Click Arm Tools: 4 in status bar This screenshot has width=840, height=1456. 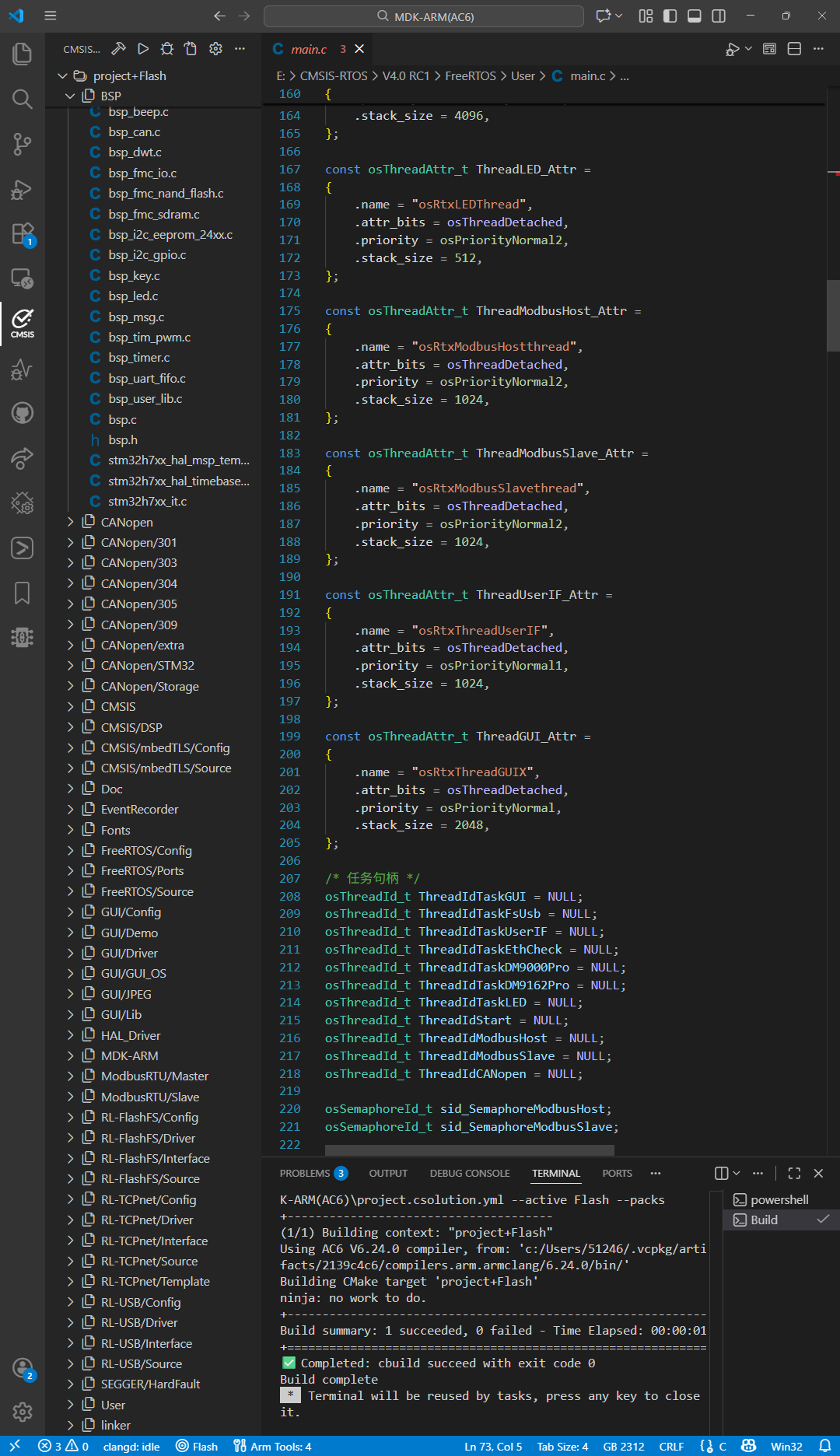[273, 1446]
